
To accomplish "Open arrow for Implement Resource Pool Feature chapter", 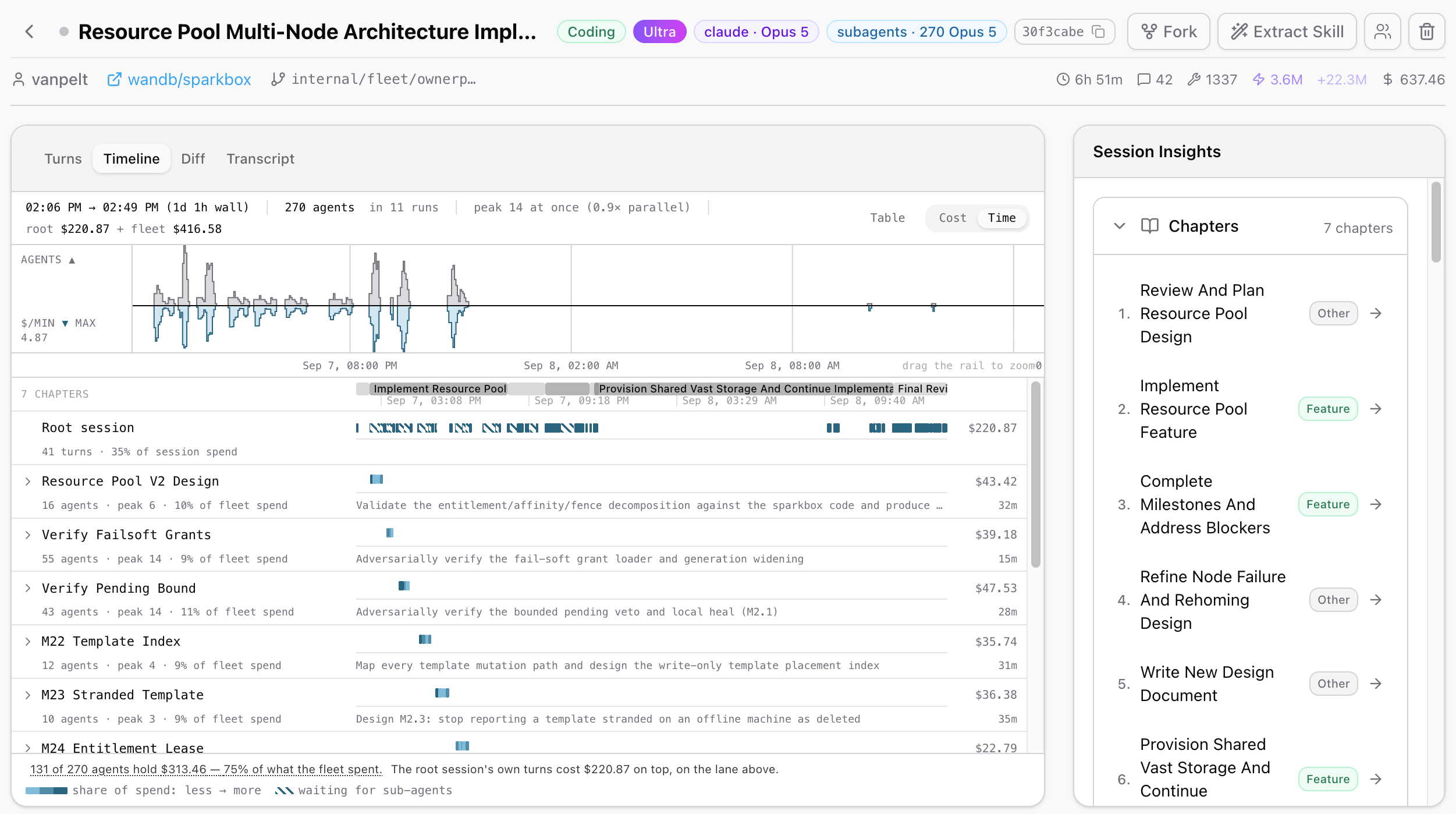I will point(1376,409).
